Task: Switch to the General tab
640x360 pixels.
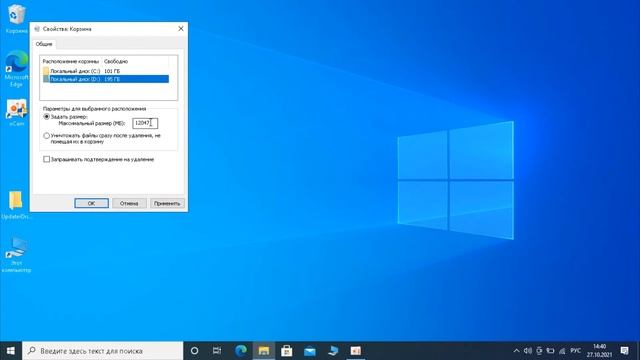Action: [x=44, y=44]
